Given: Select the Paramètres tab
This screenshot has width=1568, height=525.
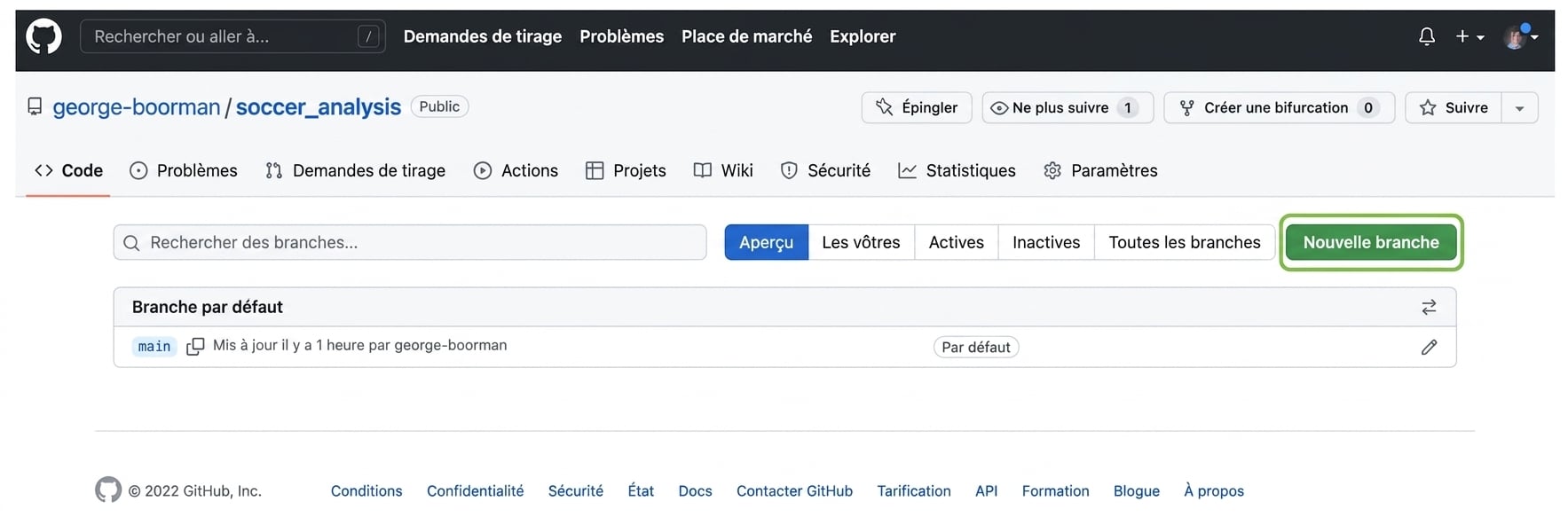Looking at the screenshot, I should [x=1100, y=170].
